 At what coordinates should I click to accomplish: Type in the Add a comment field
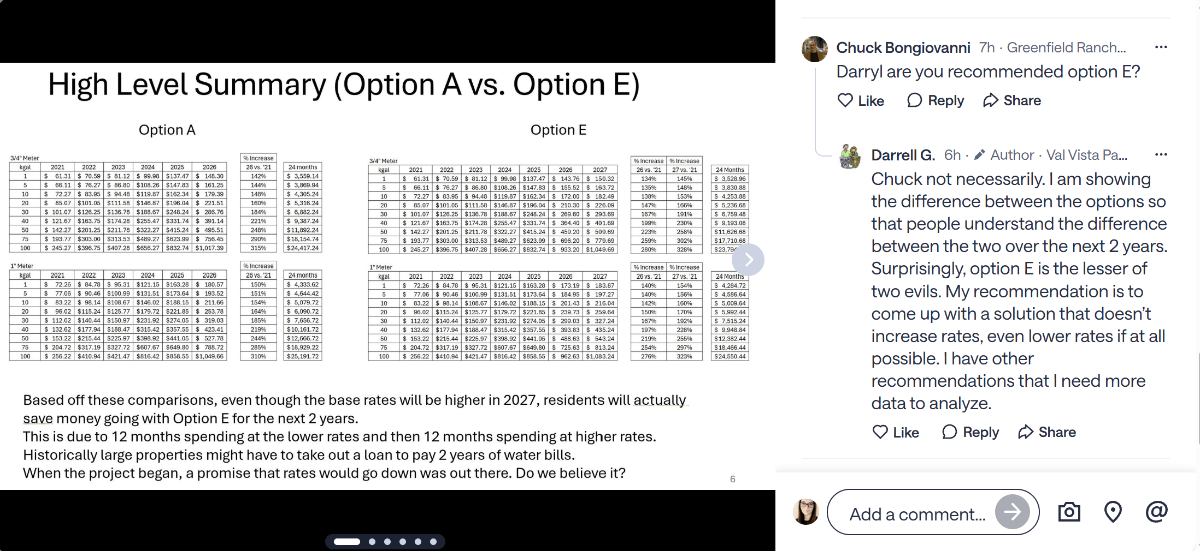click(917, 514)
